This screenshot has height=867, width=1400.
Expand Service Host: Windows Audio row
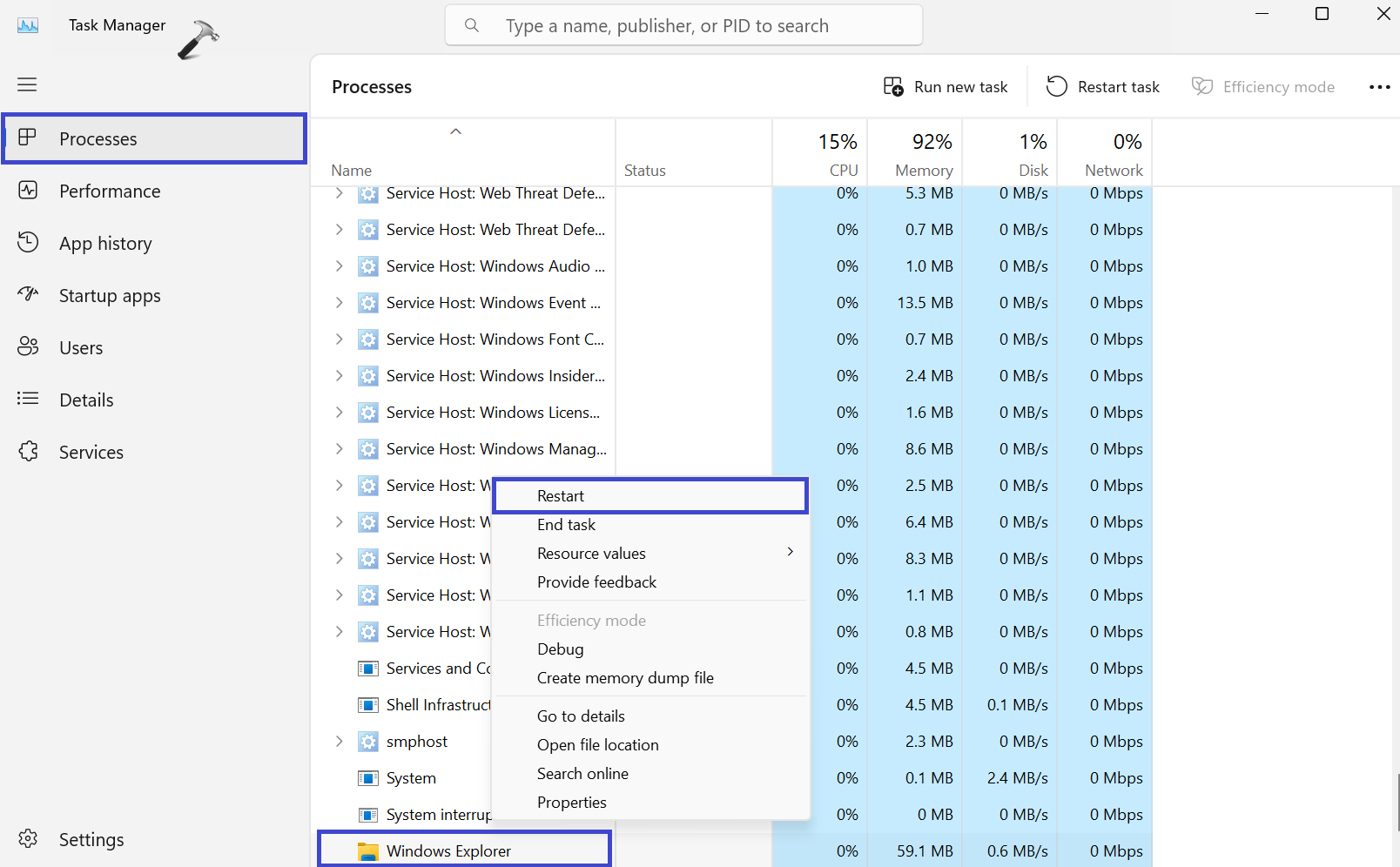(339, 266)
